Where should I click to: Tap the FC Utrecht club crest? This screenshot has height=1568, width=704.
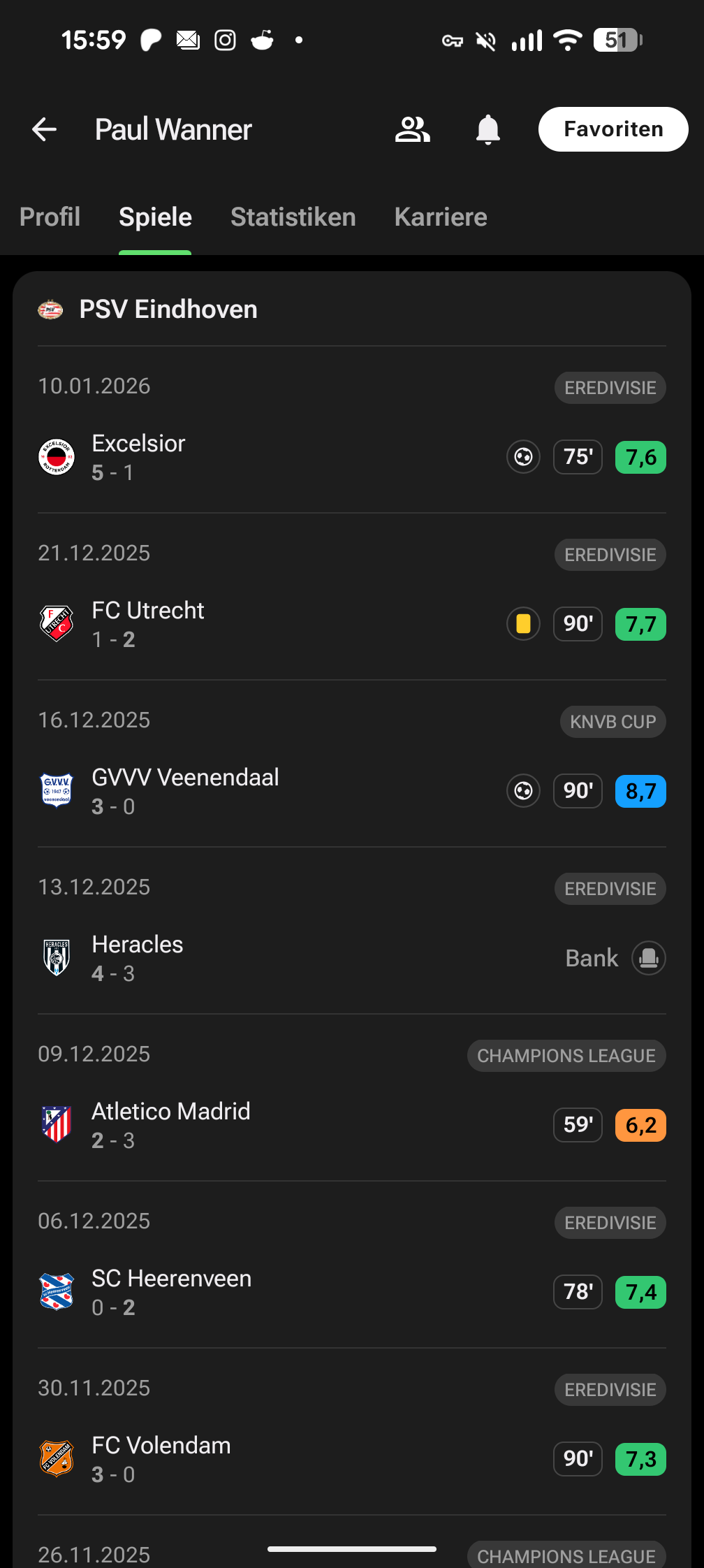57,624
